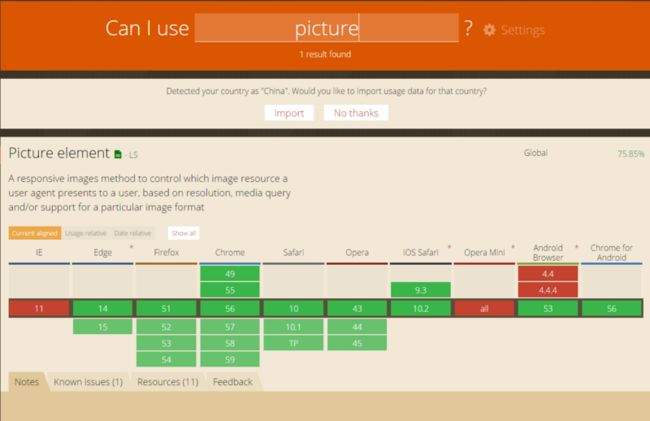Click the asterisk next to Edge
This screenshot has width=650, height=421.
(x=132, y=247)
